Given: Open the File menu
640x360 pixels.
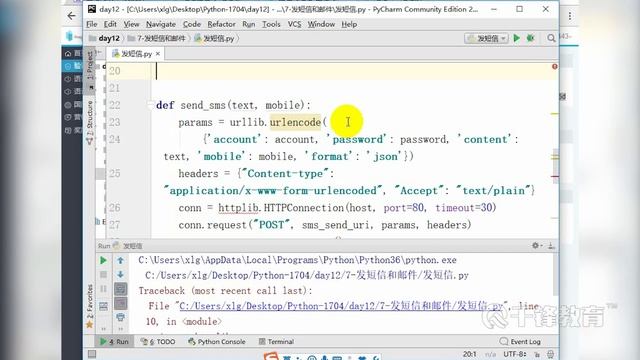Looking at the screenshot, I should (91, 24).
